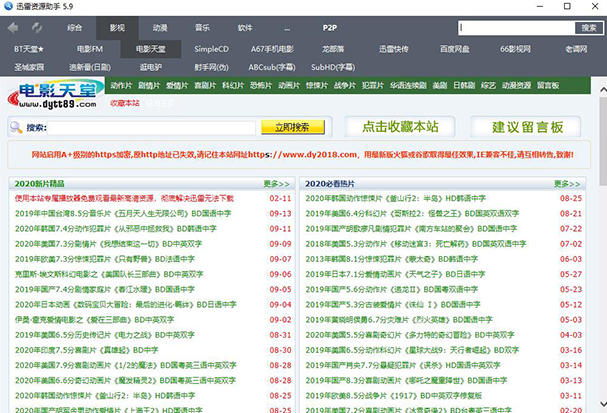Click the site search box next to 搜索:
The height and width of the screenshot is (413, 607).
[x=151, y=127]
